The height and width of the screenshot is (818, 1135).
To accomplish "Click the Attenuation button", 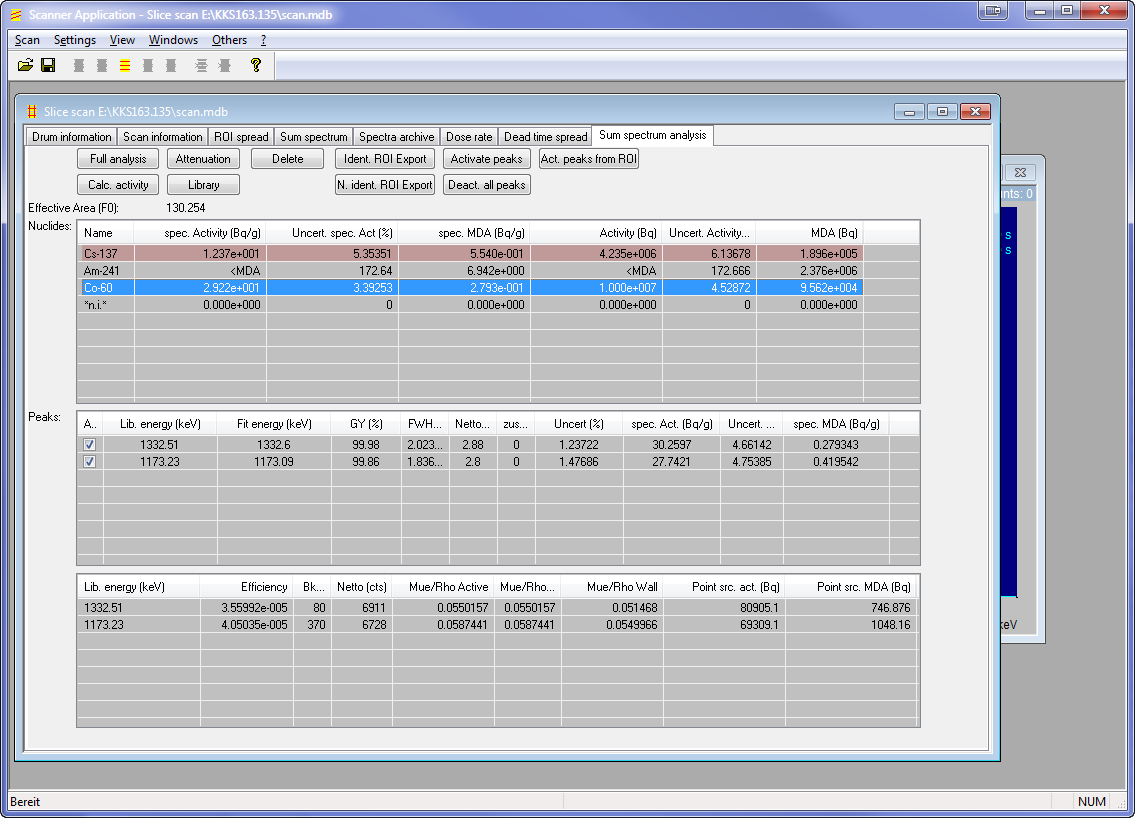I will click(x=203, y=159).
